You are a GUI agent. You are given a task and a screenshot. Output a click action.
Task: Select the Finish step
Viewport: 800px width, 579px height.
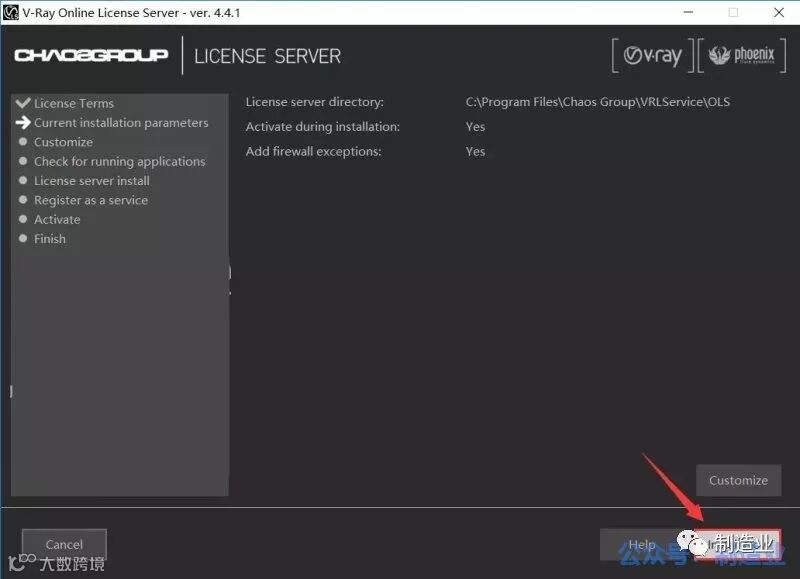(50, 239)
